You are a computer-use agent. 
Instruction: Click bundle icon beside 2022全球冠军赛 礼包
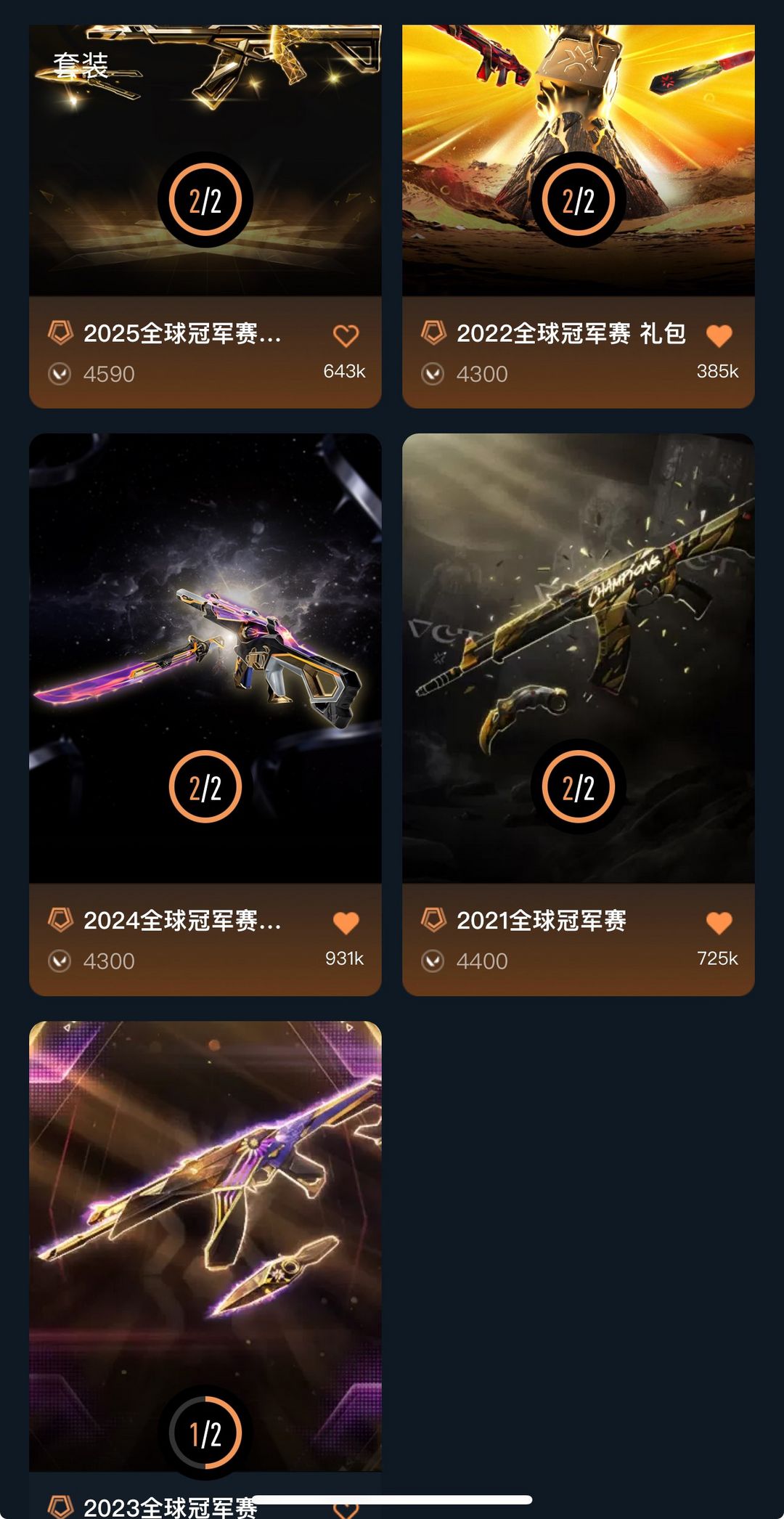433,333
